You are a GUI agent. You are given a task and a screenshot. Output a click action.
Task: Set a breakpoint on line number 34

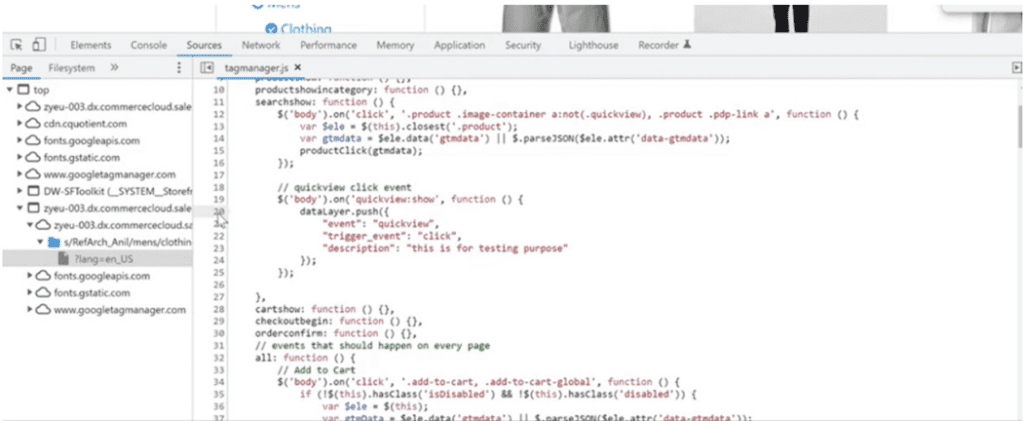(x=220, y=382)
